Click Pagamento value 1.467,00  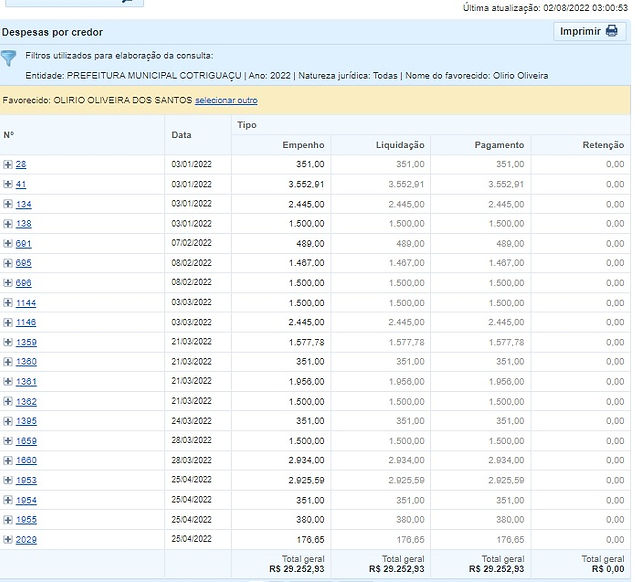coord(507,263)
